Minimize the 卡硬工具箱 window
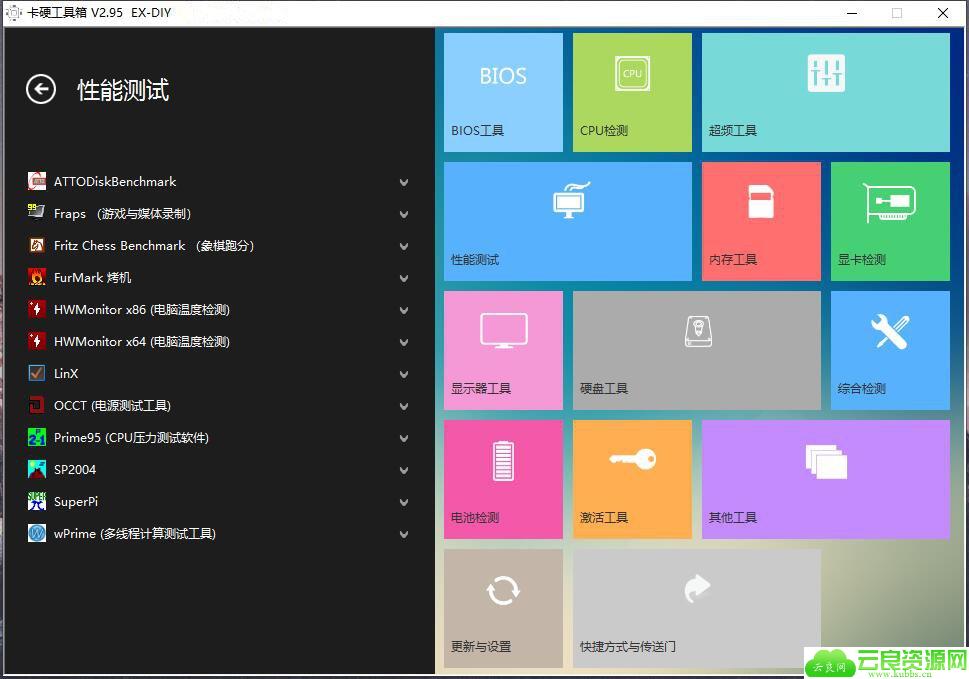This screenshot has height=679, width=969. 852,13
